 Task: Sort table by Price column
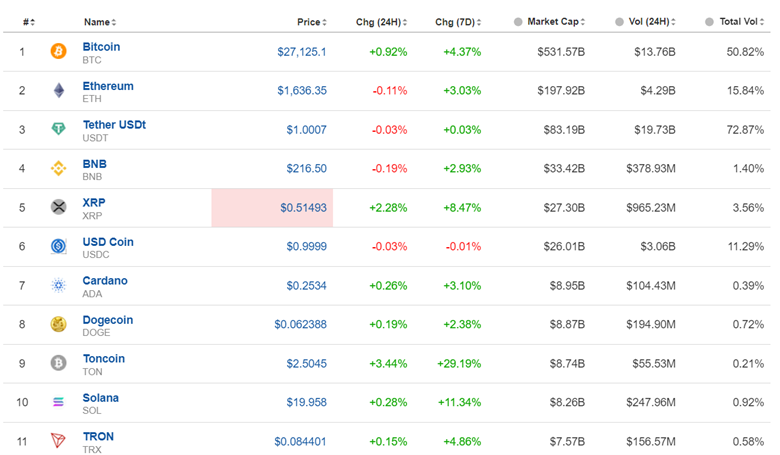(x=312, y=22)
